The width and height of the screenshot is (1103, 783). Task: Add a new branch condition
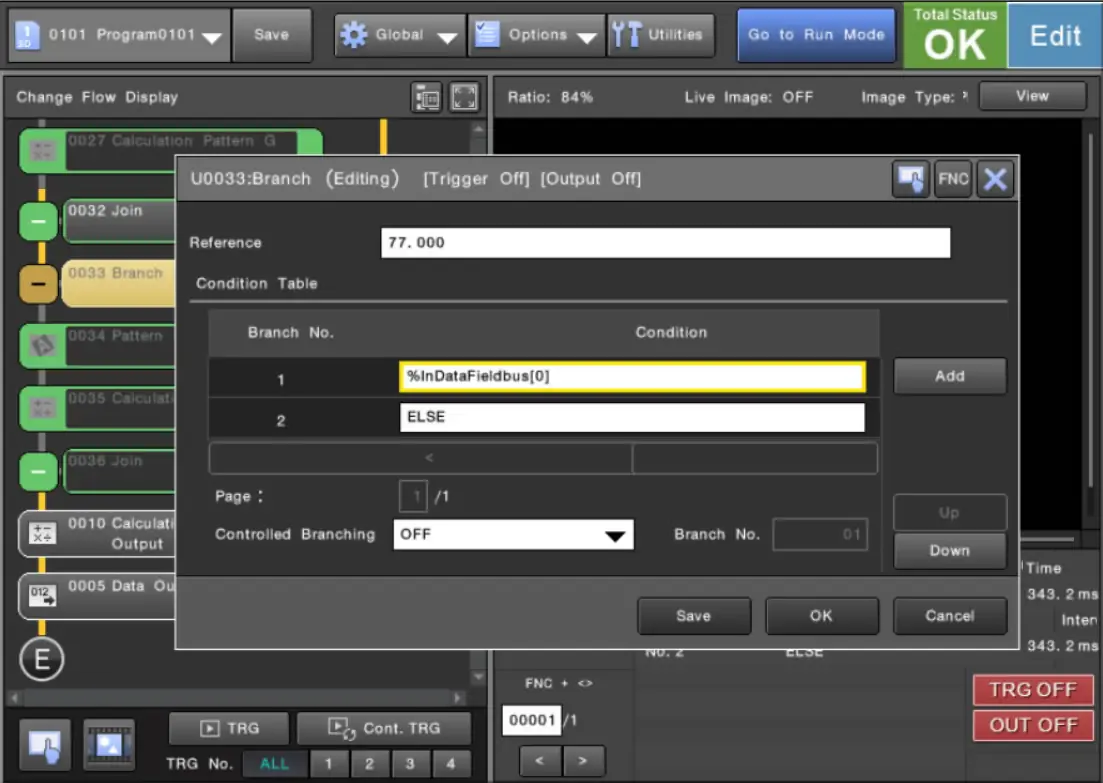948,376
